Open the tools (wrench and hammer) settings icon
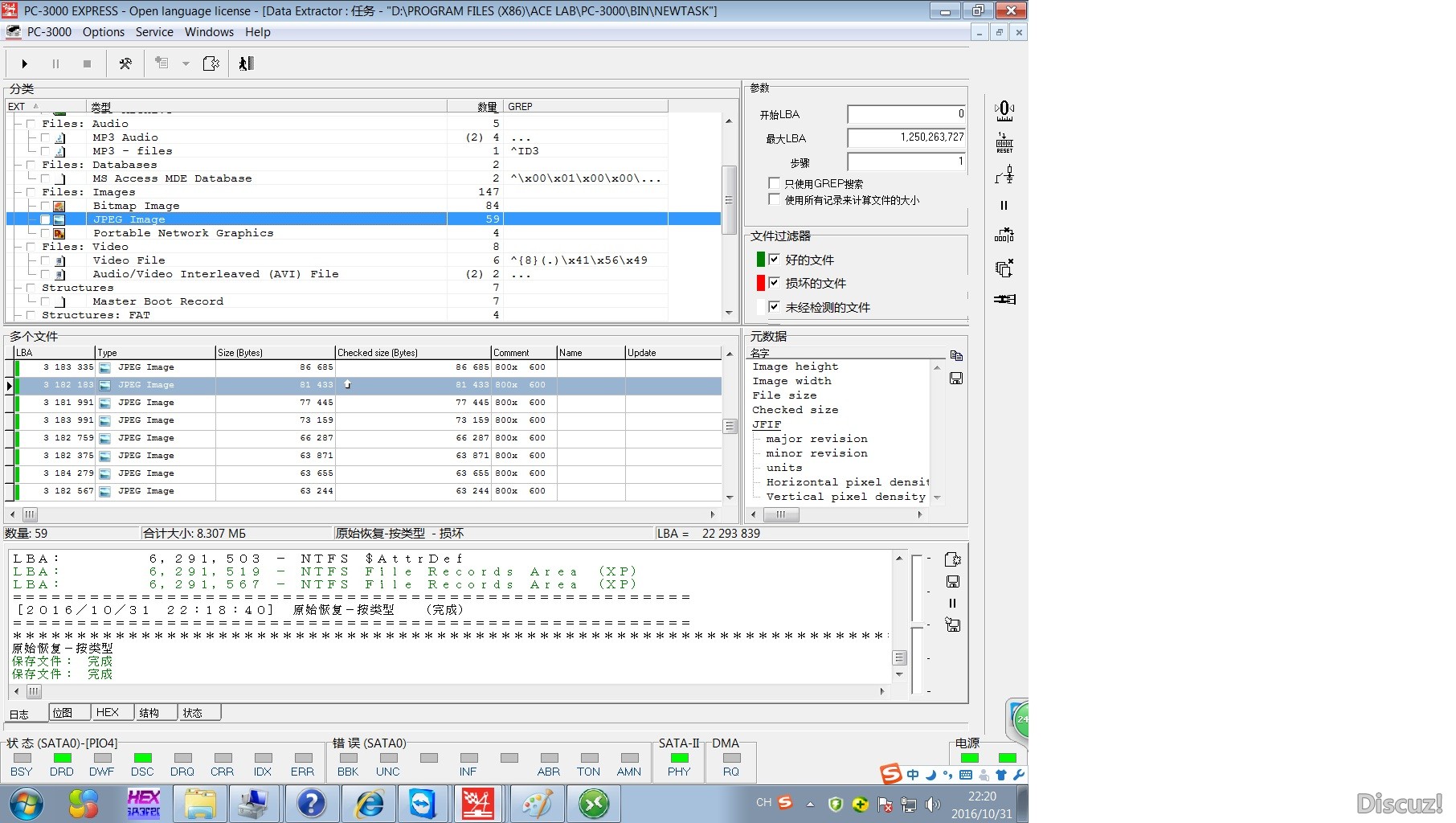Screen dimensions: 1456x823 click(x=125, y=63)
